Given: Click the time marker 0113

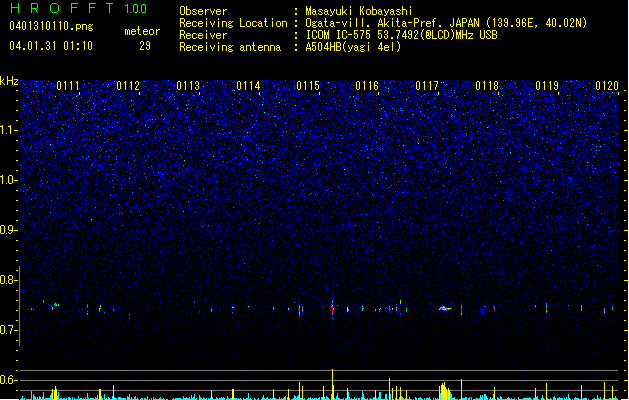Looking at the screenshot, I should (188, 86).
